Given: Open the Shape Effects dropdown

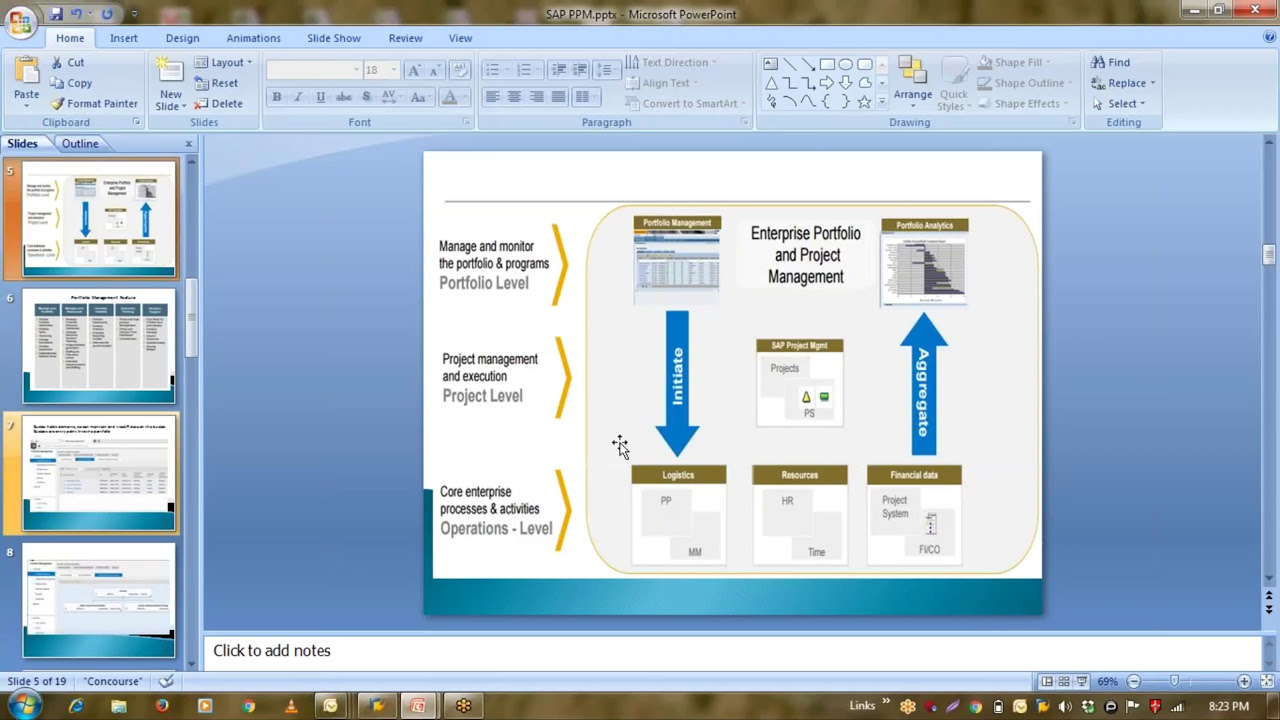Looking at the screenshot, I should [1022, 103].
